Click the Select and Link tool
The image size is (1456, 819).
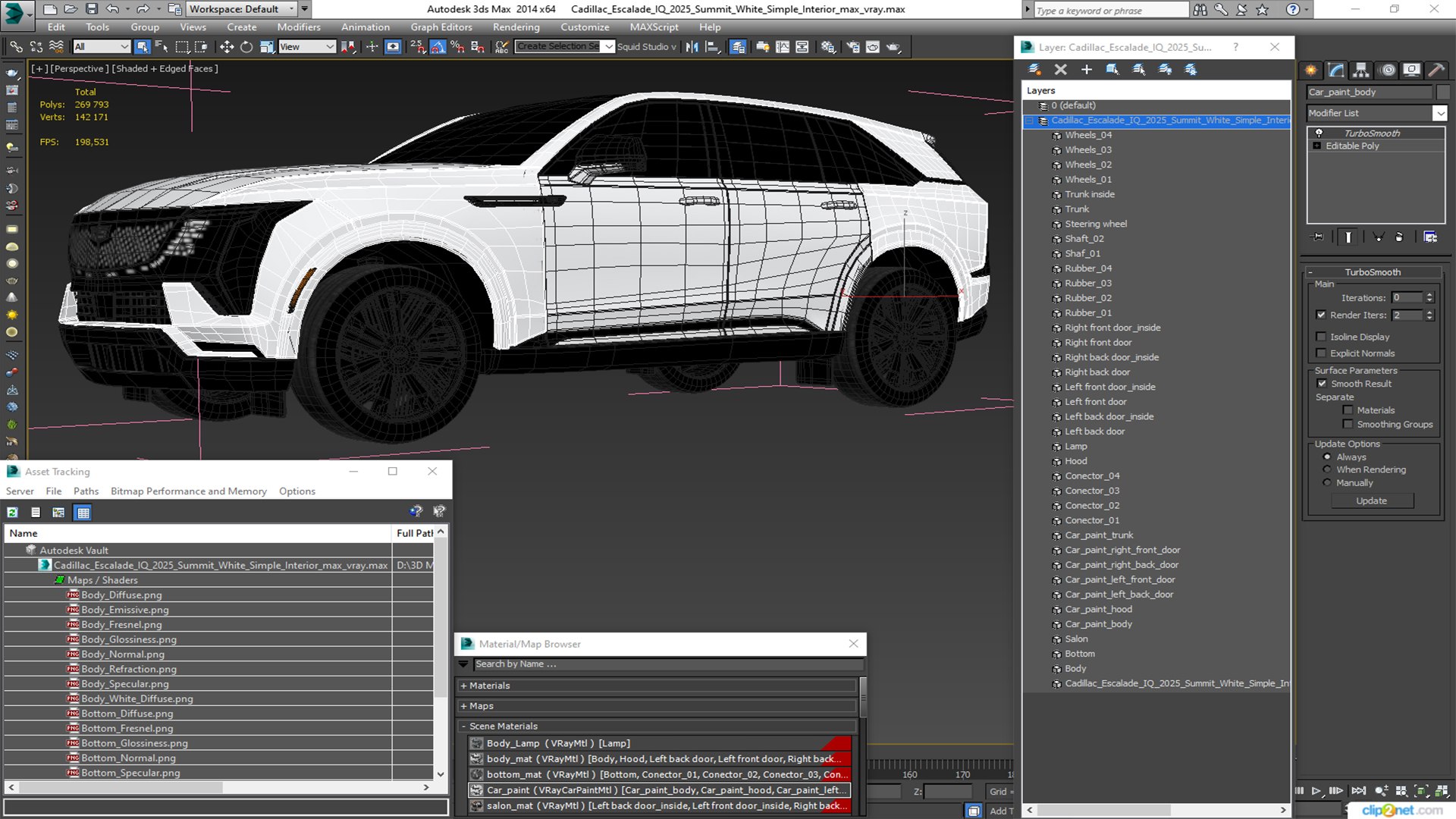(16, 47)
